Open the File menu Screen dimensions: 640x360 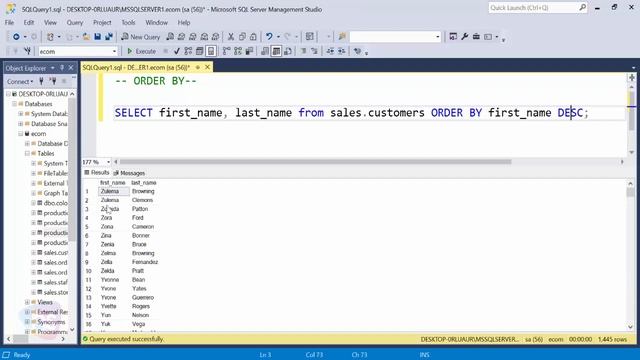point(9,22)
